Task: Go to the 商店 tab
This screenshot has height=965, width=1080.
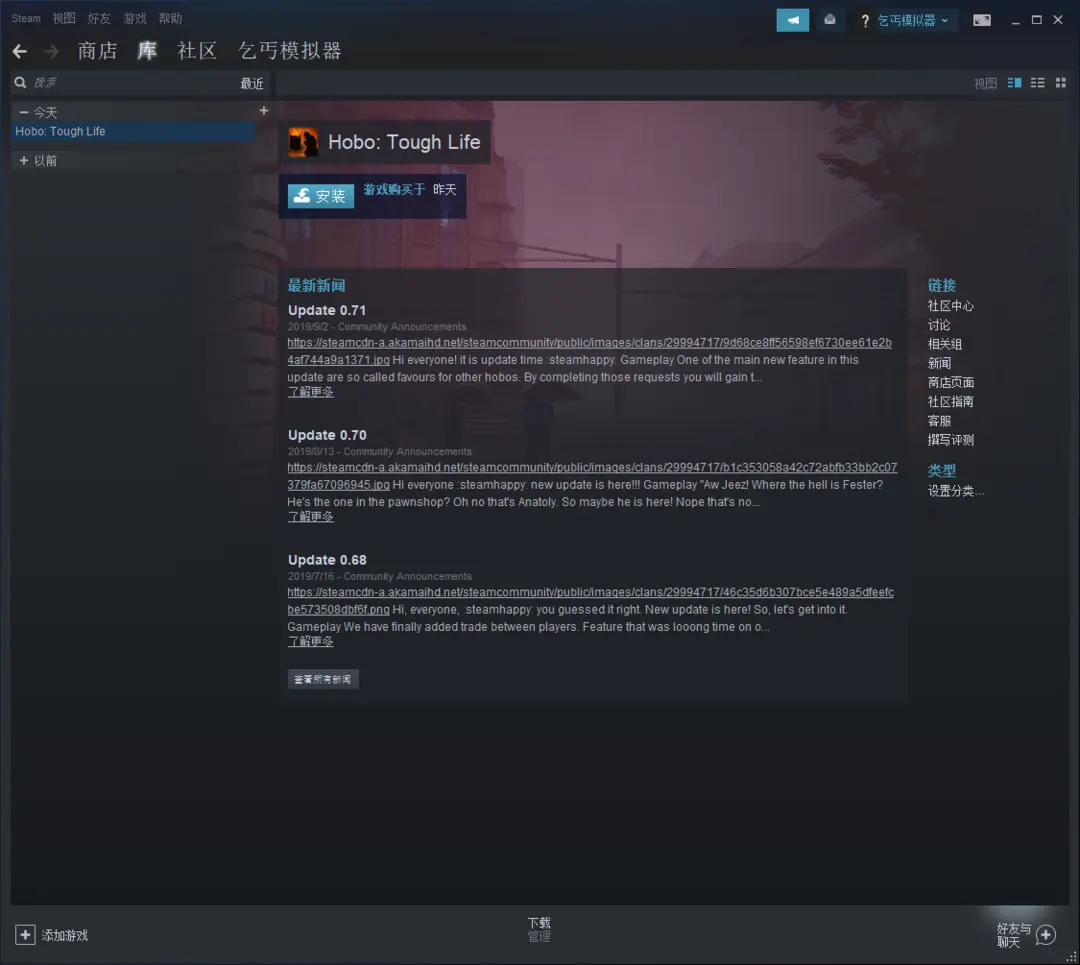Action: [97, 51]
